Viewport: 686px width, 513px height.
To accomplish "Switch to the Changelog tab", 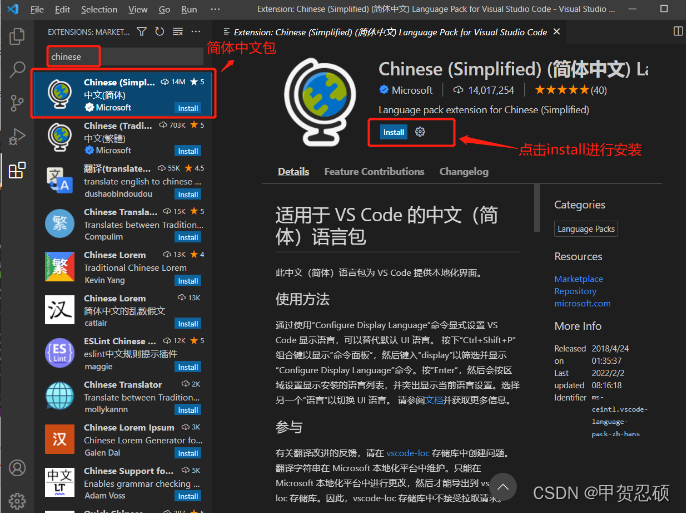I will click(464, 171).
